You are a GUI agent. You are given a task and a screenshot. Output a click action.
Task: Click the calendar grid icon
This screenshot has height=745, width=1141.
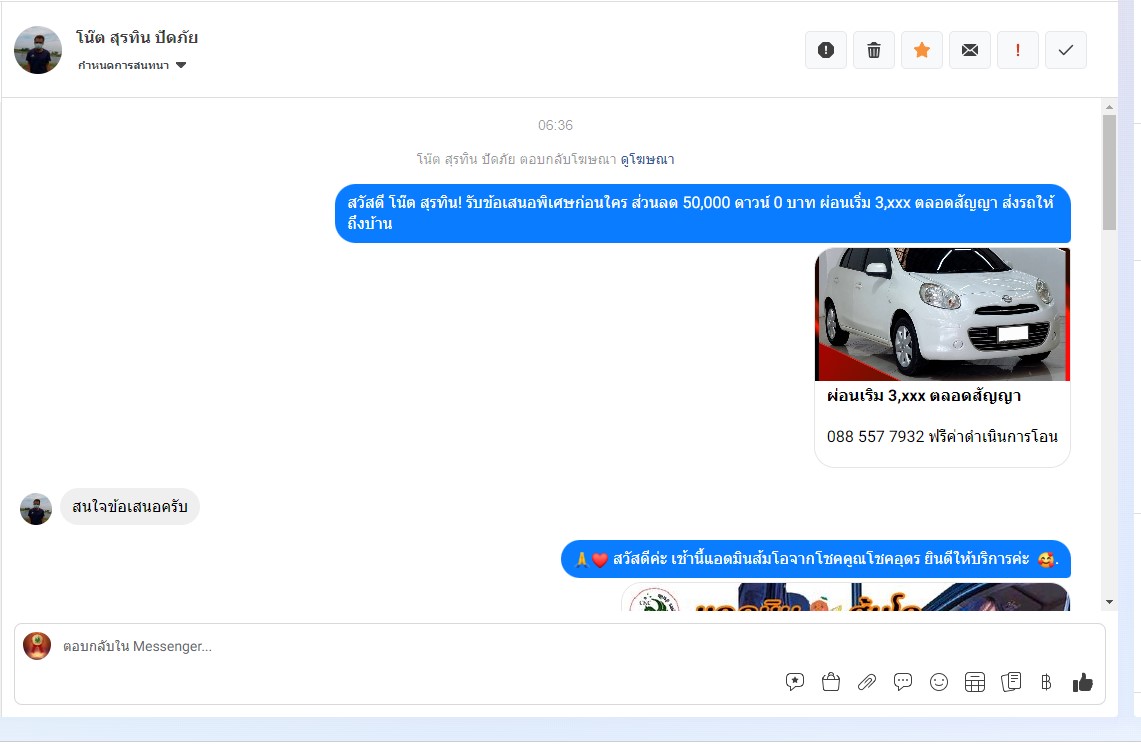point(975,682)
